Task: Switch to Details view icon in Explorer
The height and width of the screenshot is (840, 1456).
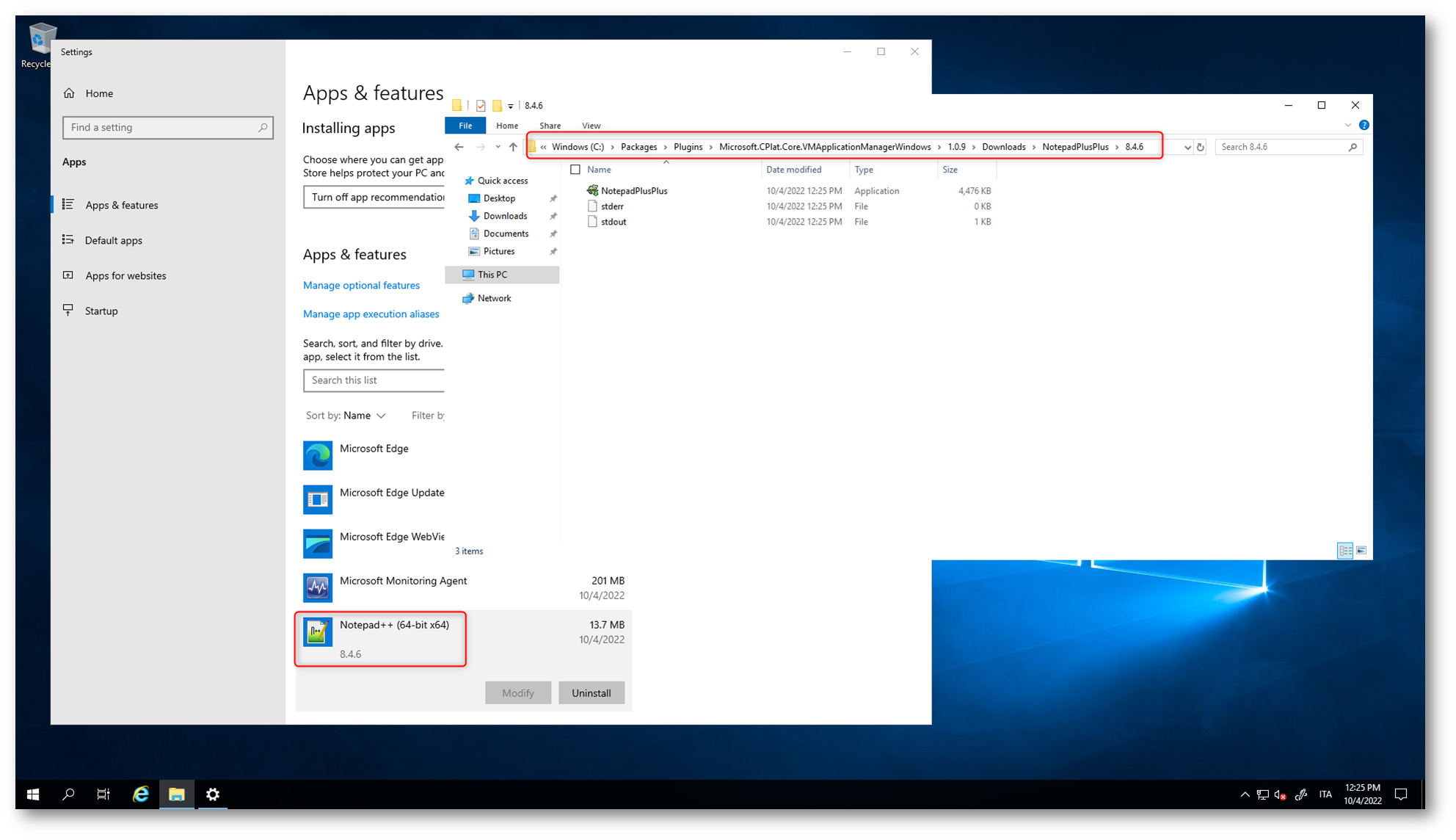Action: (1345, 551)
